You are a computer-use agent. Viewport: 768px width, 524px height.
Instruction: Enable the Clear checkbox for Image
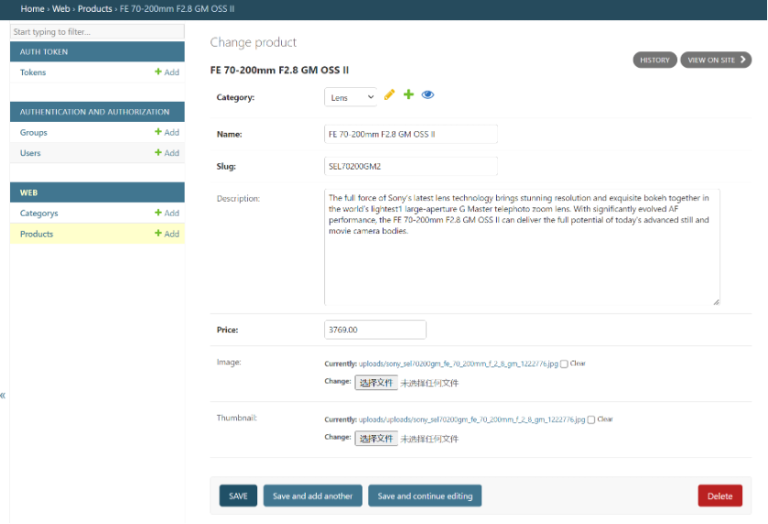(x=565, y=364)
